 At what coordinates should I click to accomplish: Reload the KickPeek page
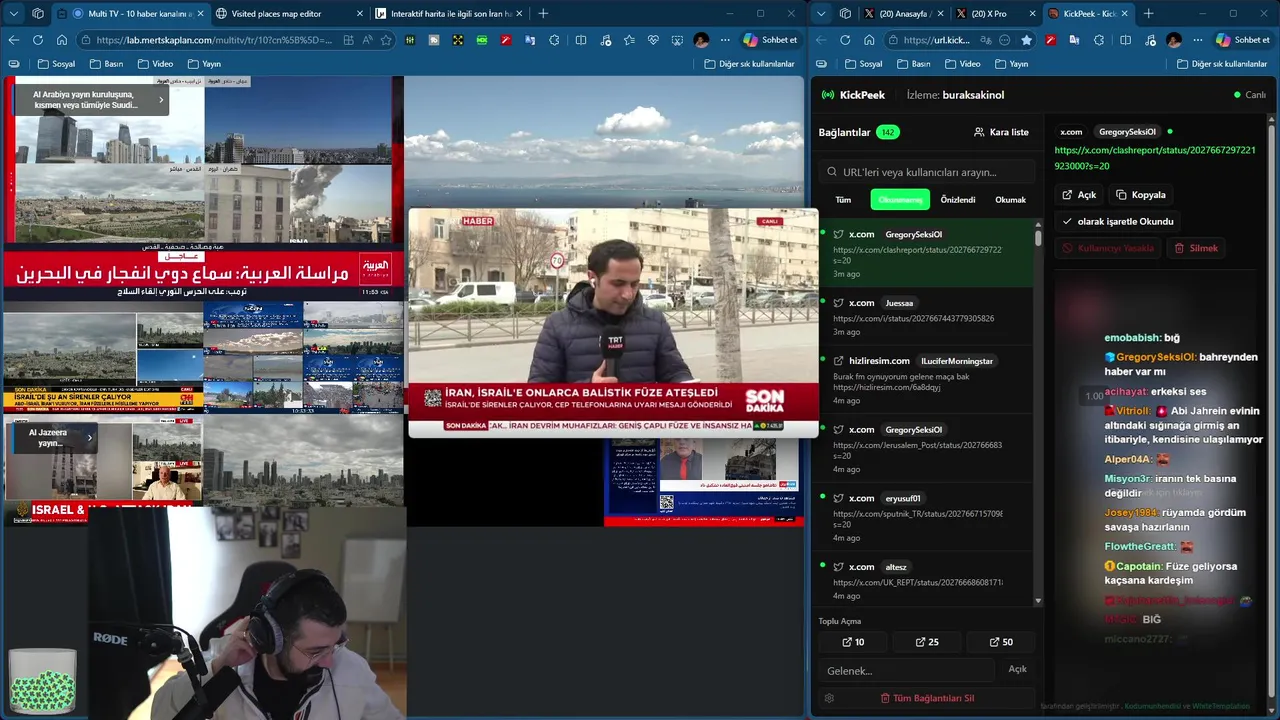845,40
